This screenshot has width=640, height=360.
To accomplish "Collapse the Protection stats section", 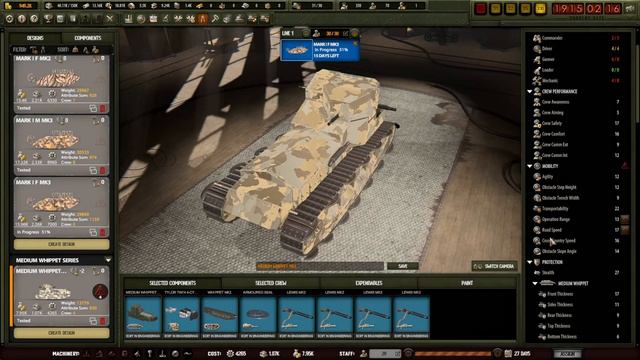I will (x=529, y=262).
